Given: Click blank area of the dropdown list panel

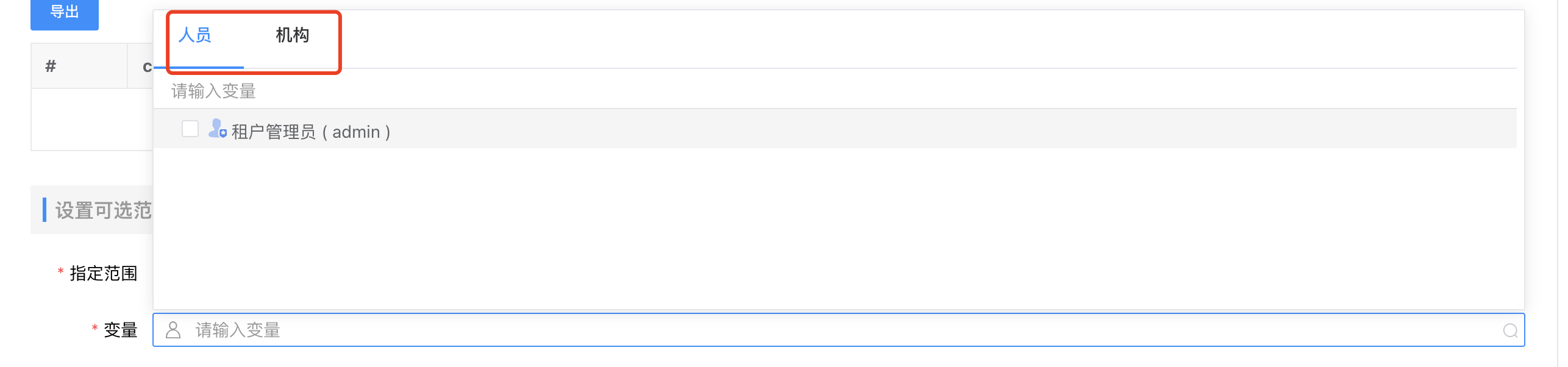Looking at the screenshot, I should 793,232.
